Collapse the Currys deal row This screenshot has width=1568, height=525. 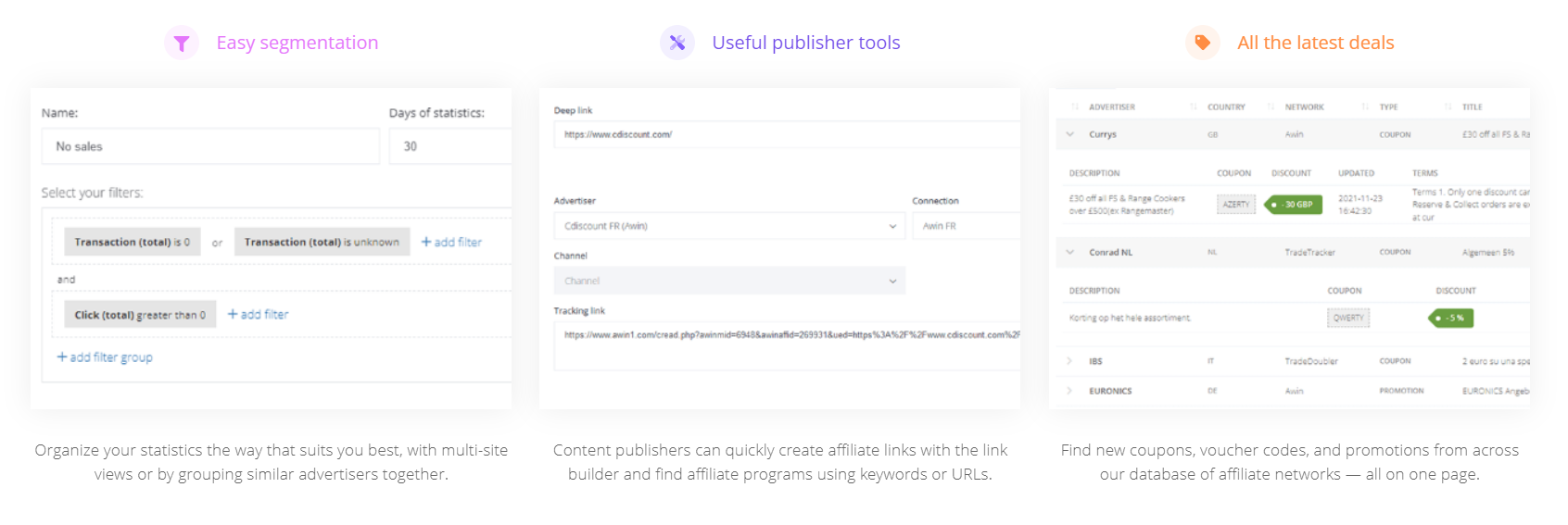pyautogui.click(x=1070, y=134)
